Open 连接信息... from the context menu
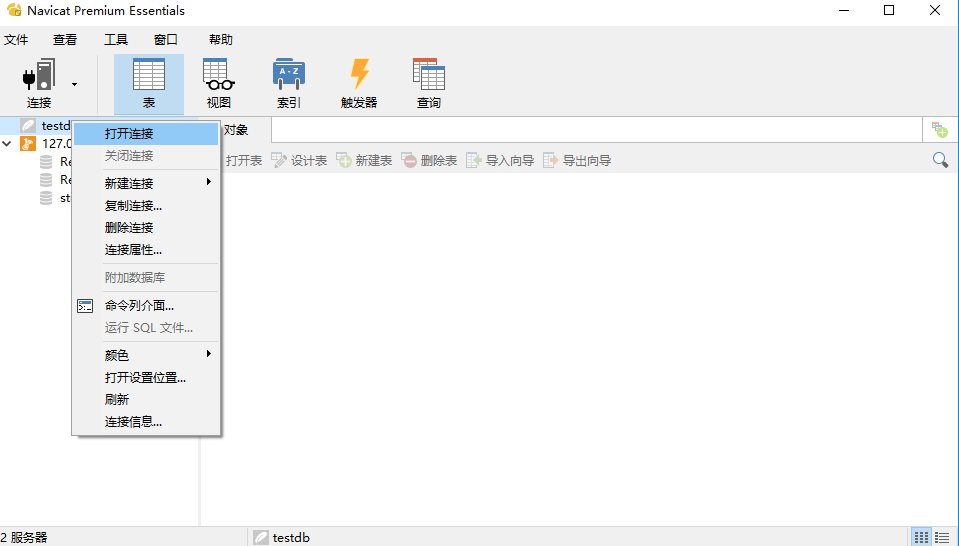The width and height of the screenshot is (959, 546). [x=146, y=421]
